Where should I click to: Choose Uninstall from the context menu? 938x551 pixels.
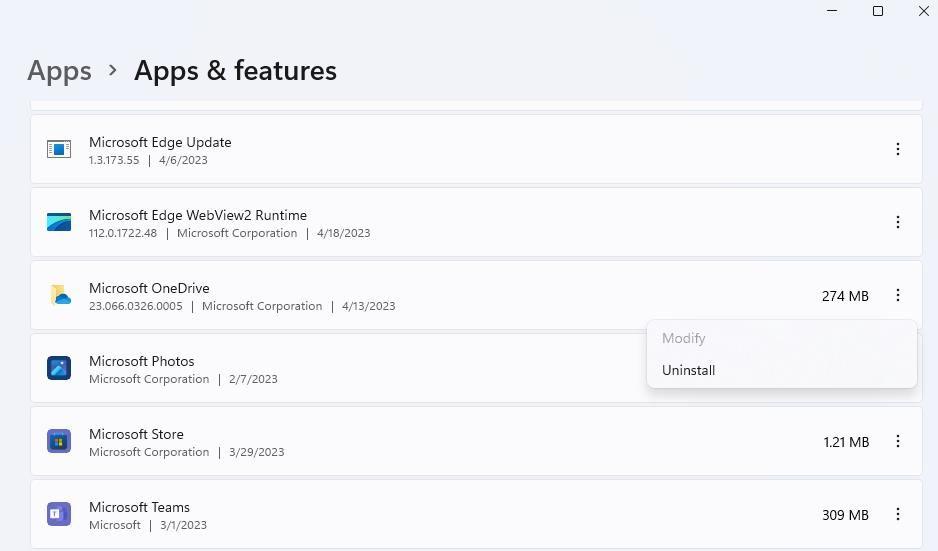(x=688, y=370)
